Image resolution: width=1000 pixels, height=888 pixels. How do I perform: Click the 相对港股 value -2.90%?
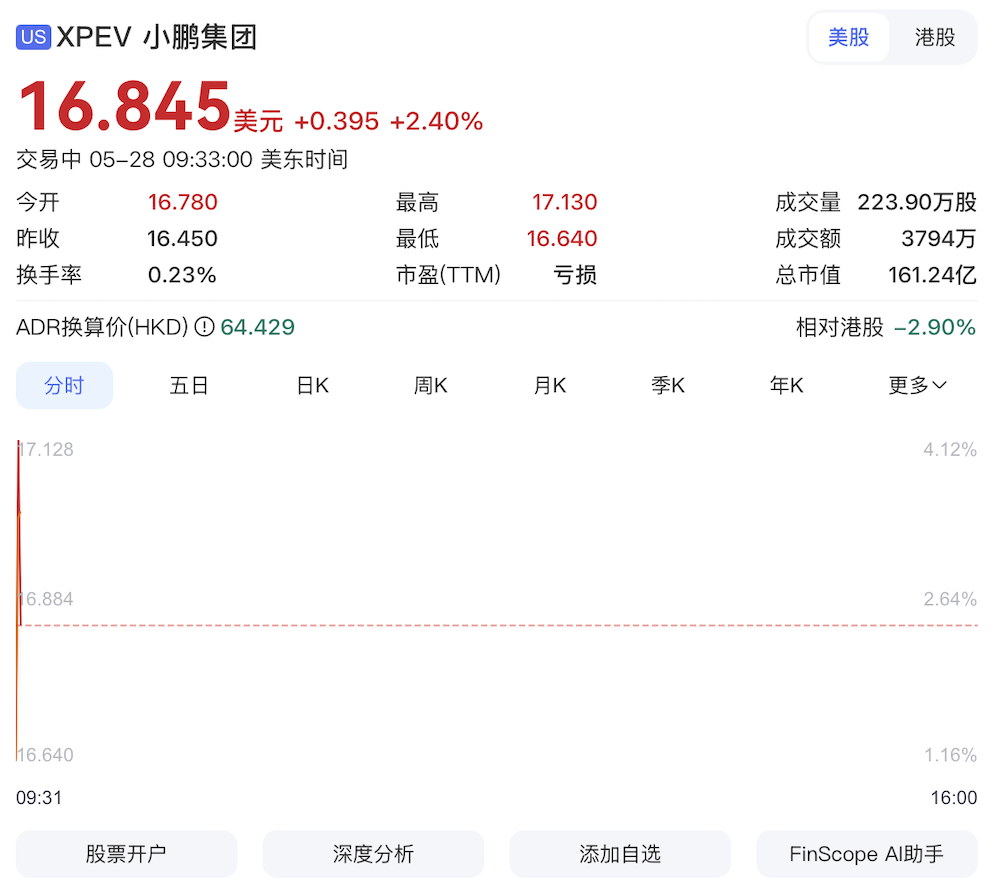934,327
